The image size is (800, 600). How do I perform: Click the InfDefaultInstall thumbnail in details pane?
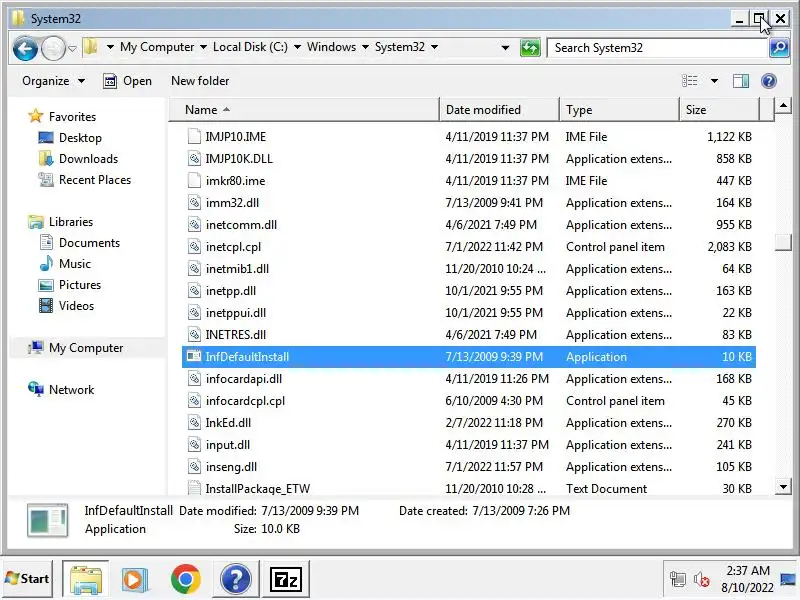tap(47, 520)
